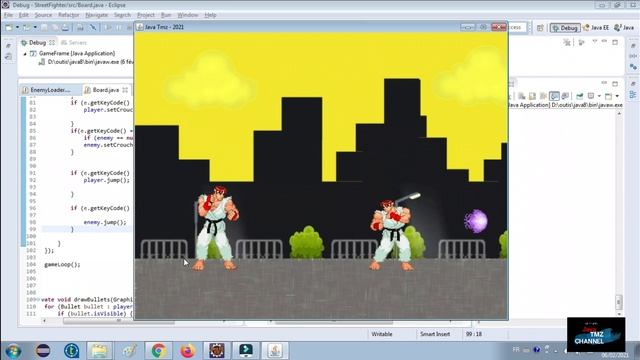Click the 99 : 18 cursor position
This screenshot has height=360, width=640.
click(473, 334)
